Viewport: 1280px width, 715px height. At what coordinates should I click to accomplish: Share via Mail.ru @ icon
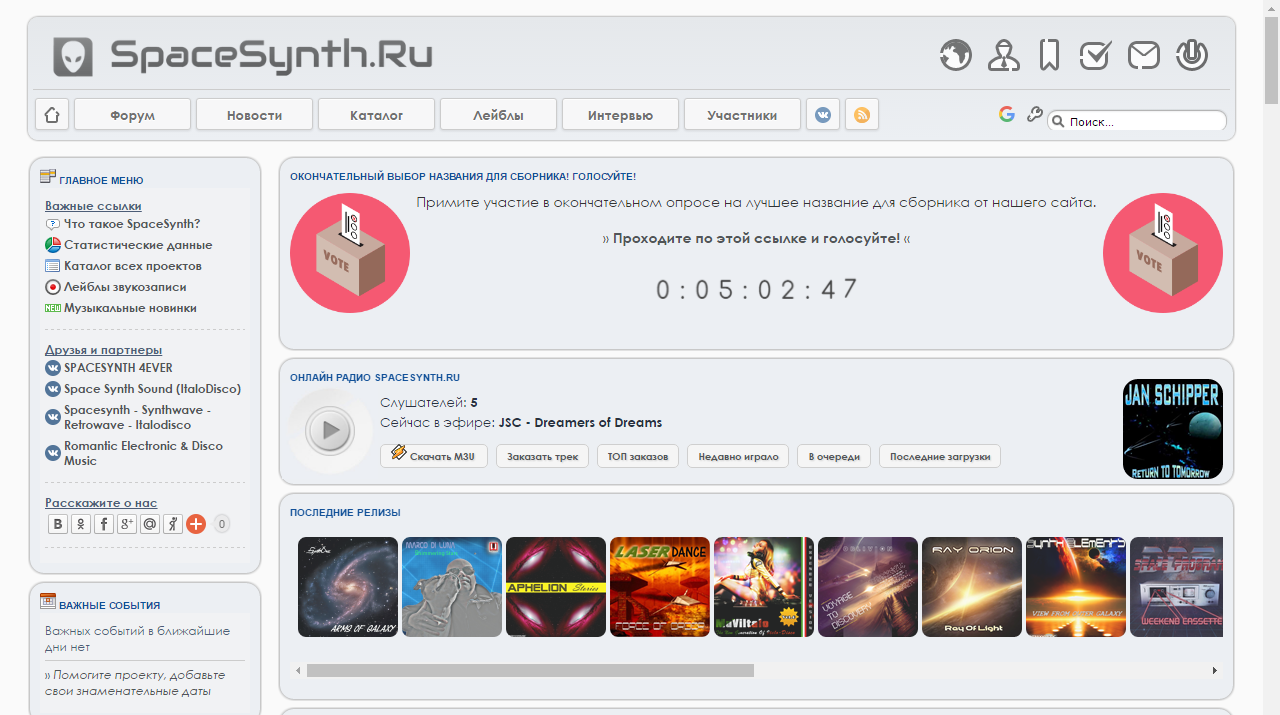tap(150, 524)
